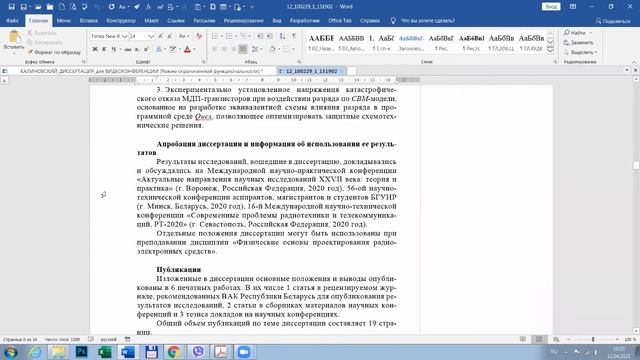This screenshot has height=360, width=640.
Task: Switch to the Ссылки ribbon tab
Action: click(176, 20)
